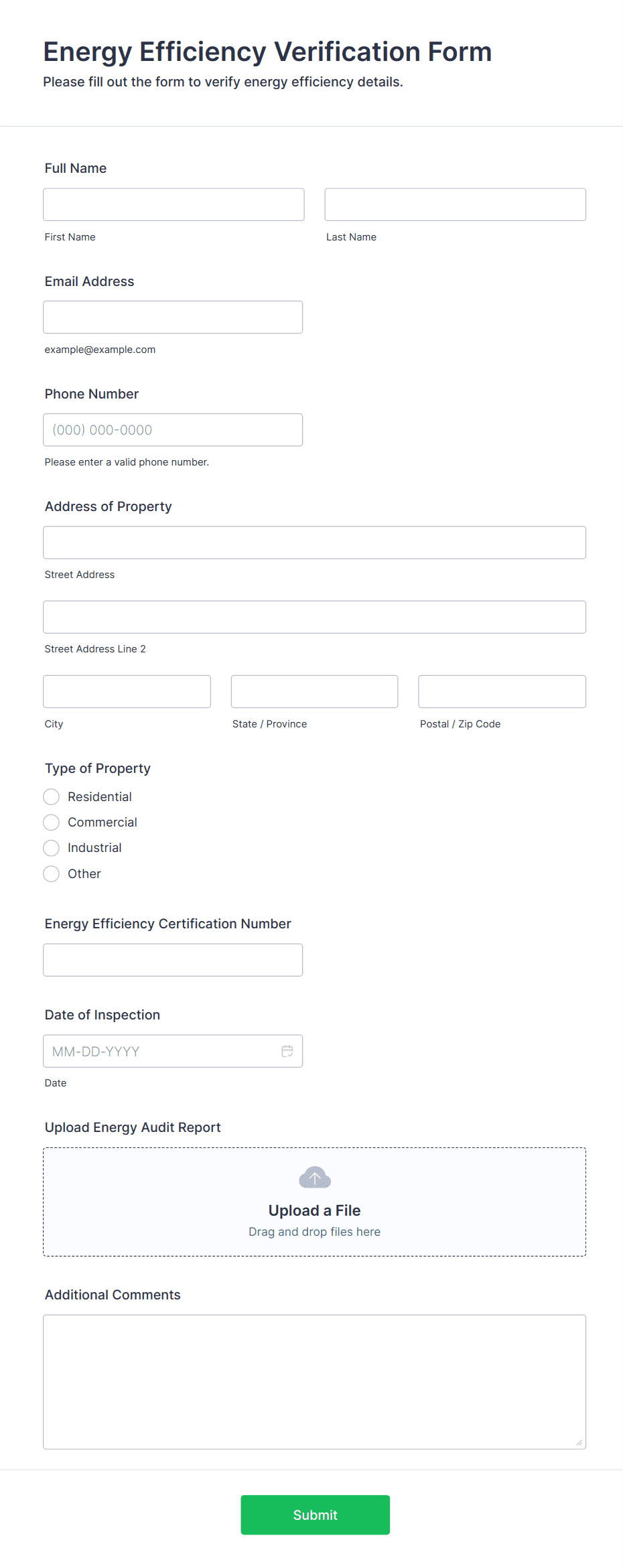Click the State / Province field
623x1568 pixels.
(315, 691)
